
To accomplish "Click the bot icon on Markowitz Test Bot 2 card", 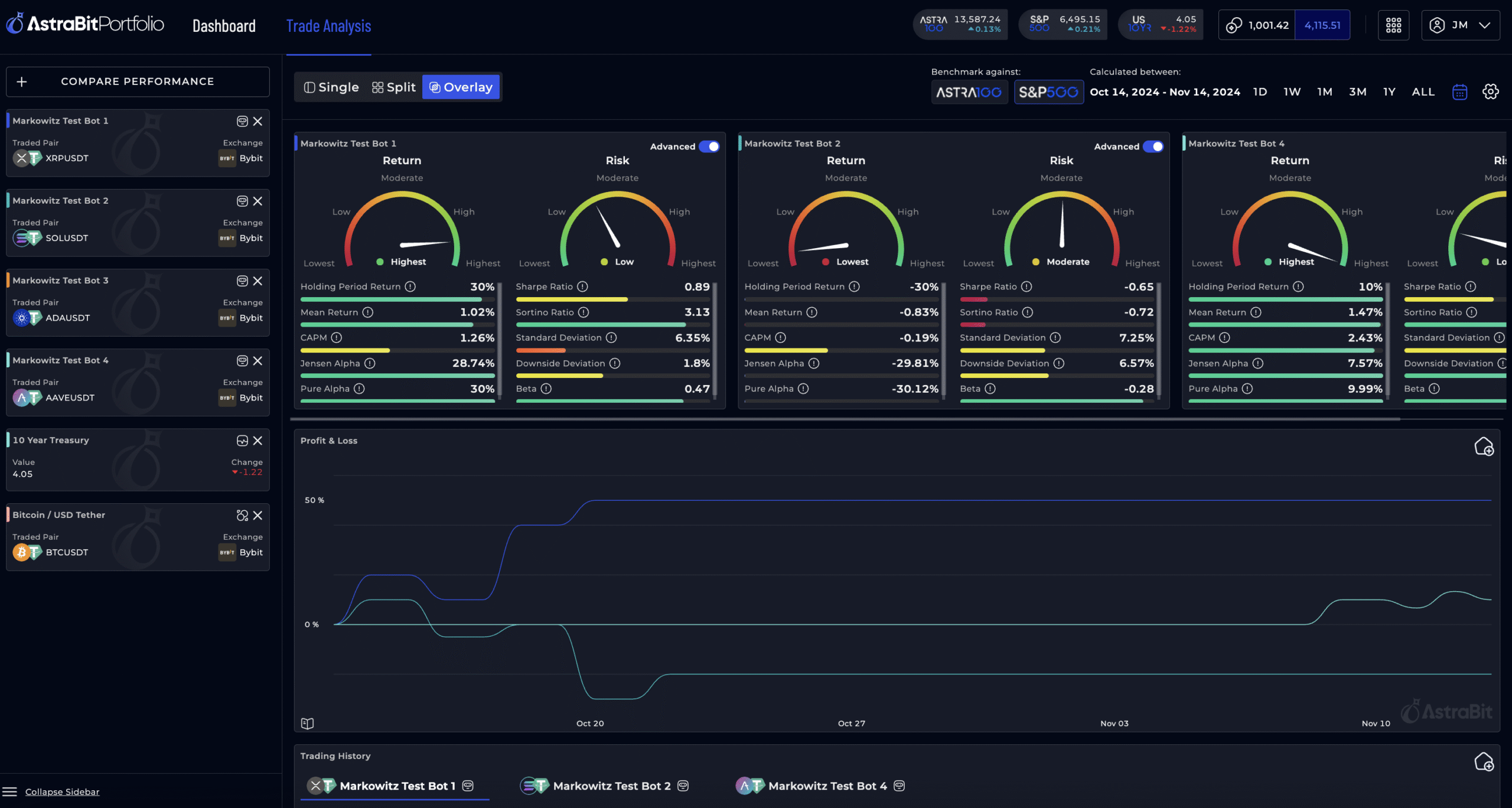I will coord(242,201).
